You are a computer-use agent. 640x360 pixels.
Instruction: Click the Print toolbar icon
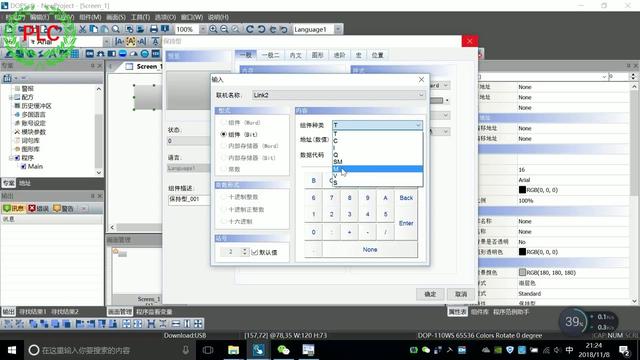153,29
